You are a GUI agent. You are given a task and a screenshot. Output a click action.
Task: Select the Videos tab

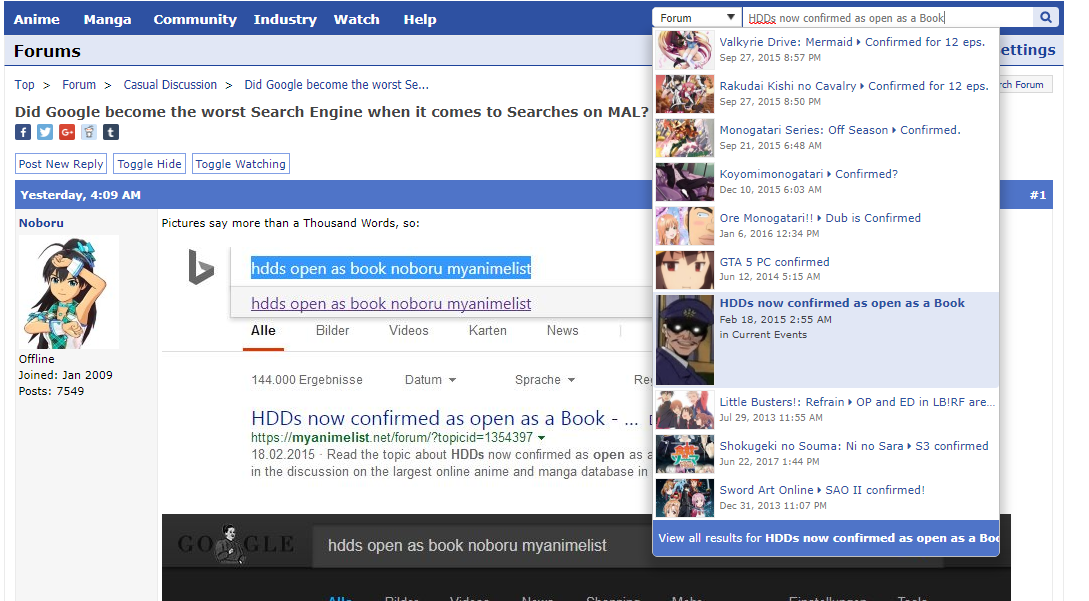tap(408, 331)
